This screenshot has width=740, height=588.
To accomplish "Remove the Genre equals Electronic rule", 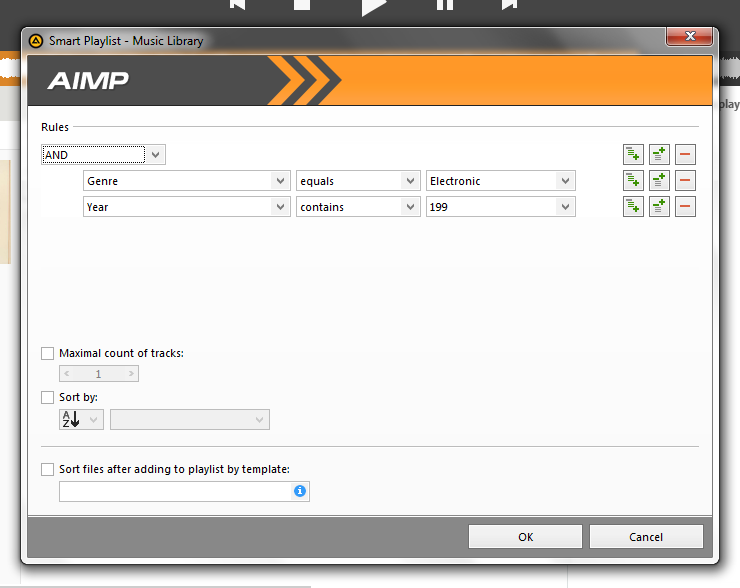I will [685, 180].
